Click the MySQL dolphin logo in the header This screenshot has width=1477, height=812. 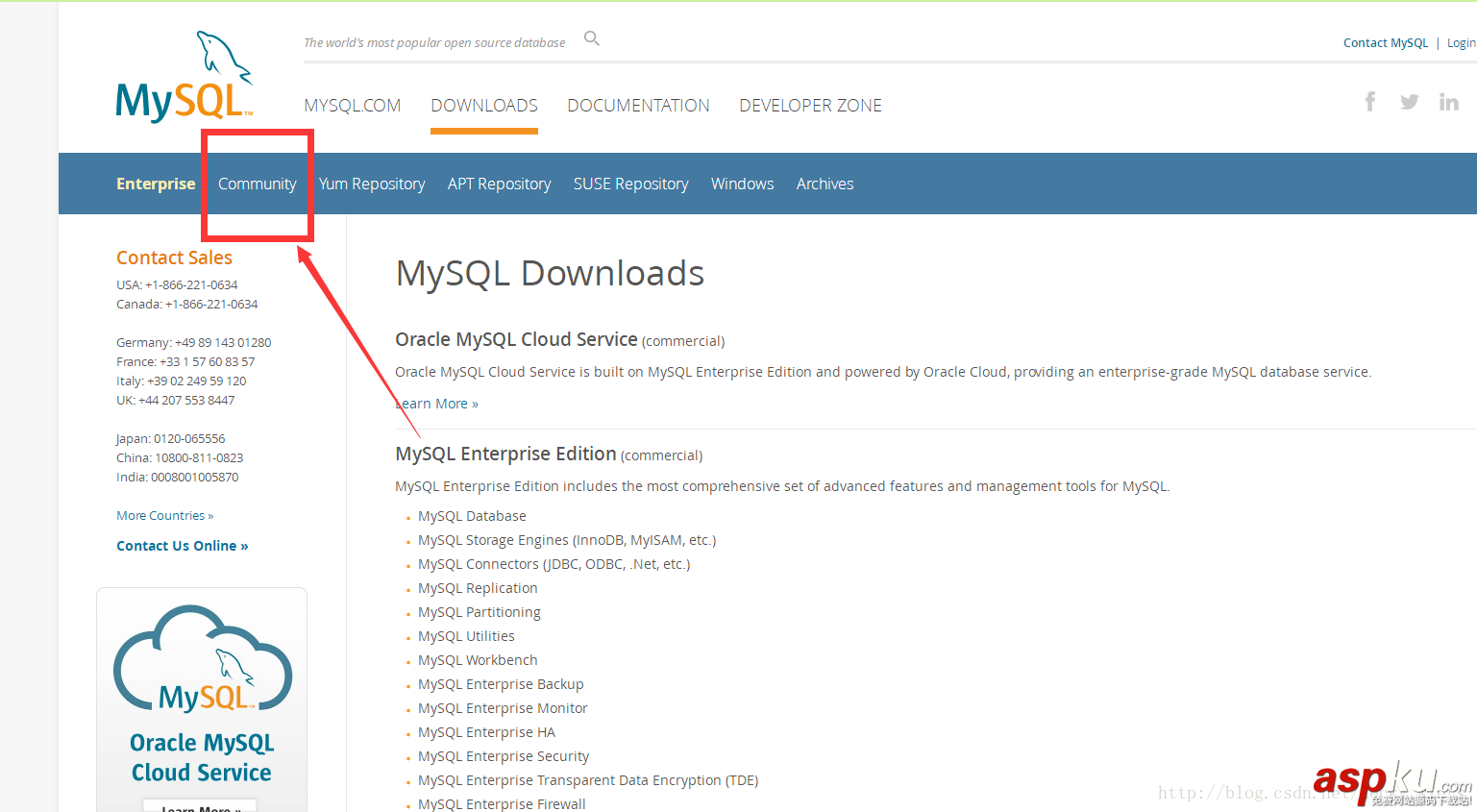click(184, 76)
